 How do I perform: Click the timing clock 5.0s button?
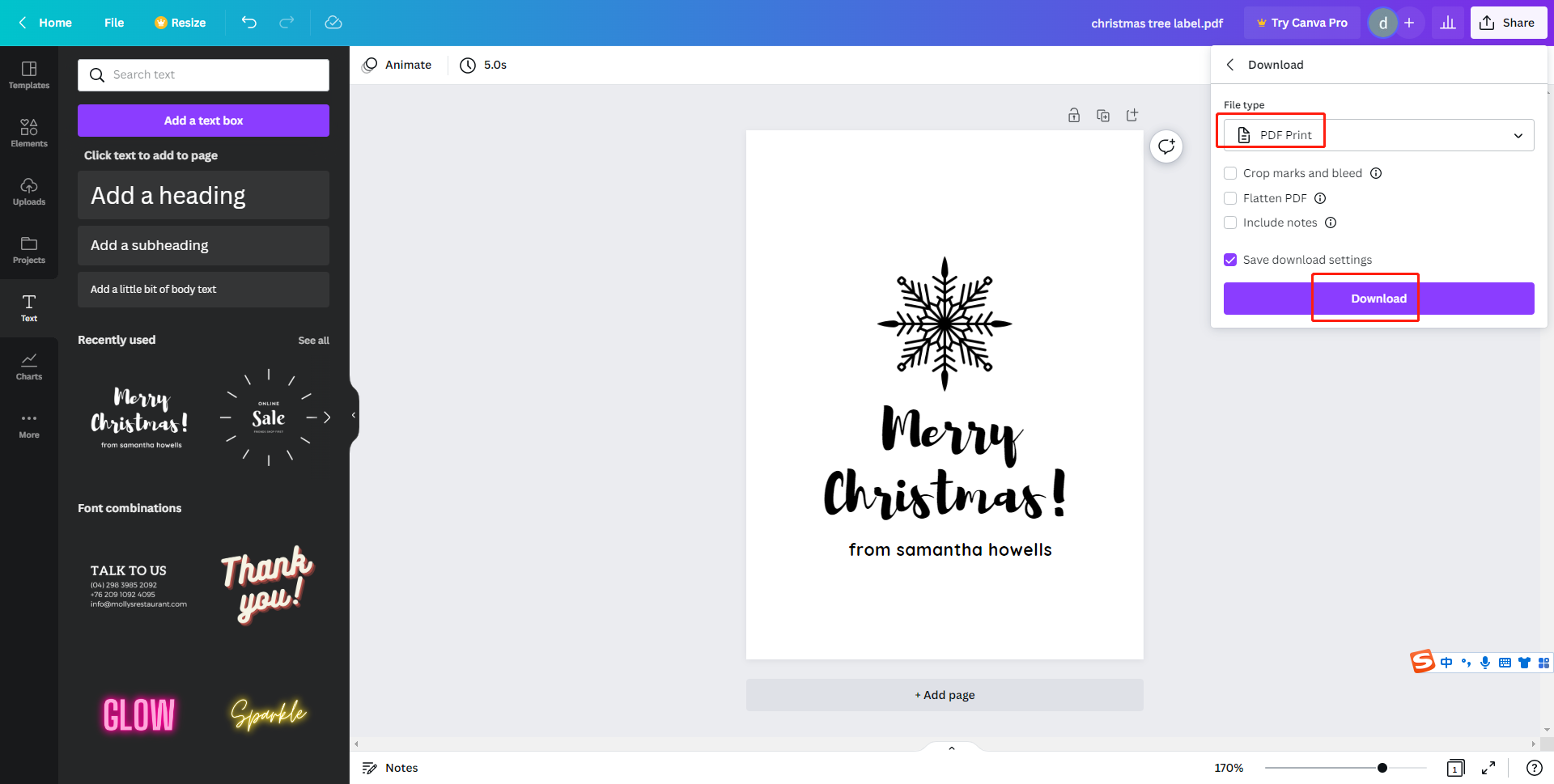point(483,65)
